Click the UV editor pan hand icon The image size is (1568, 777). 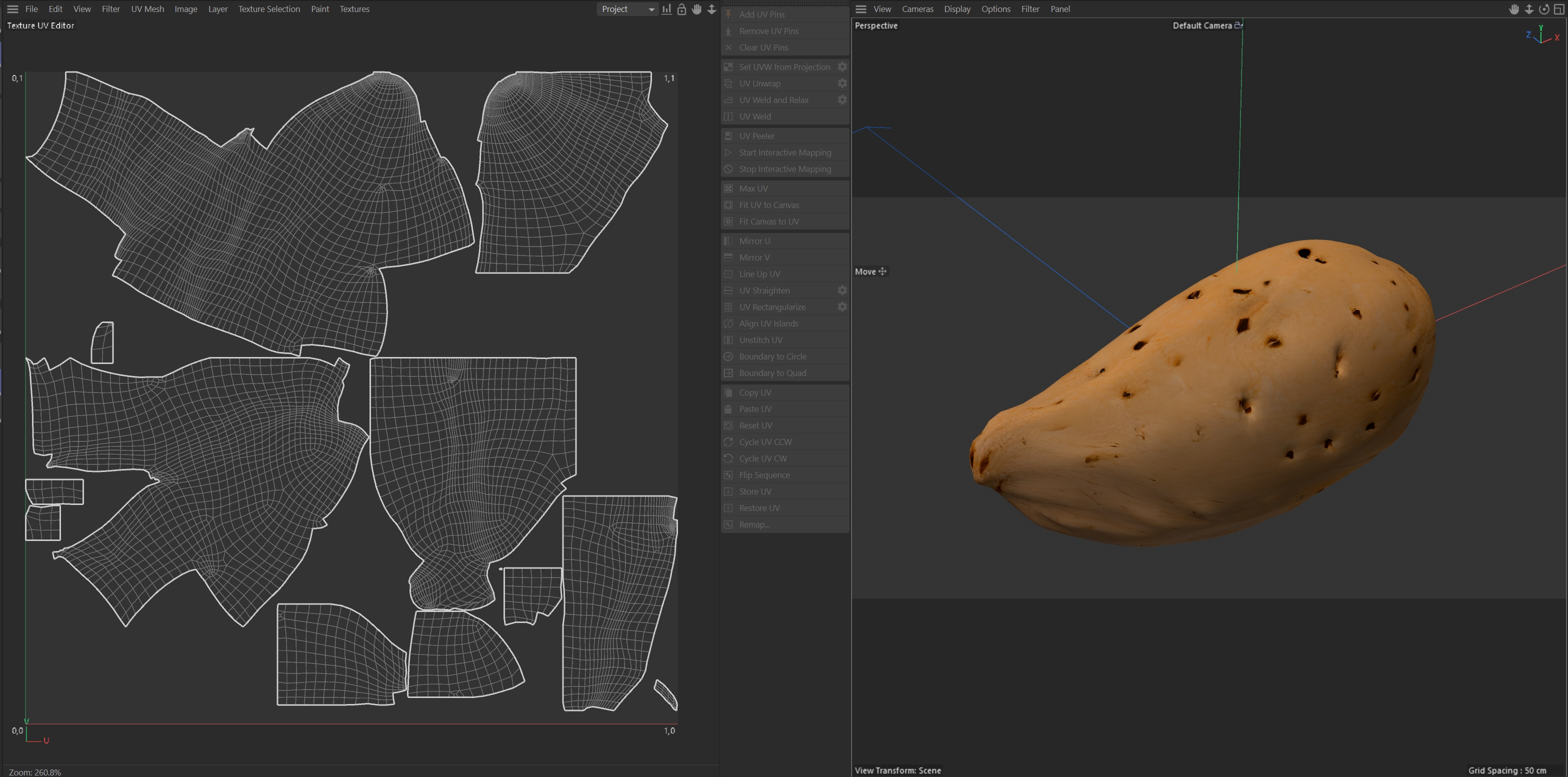696,9
